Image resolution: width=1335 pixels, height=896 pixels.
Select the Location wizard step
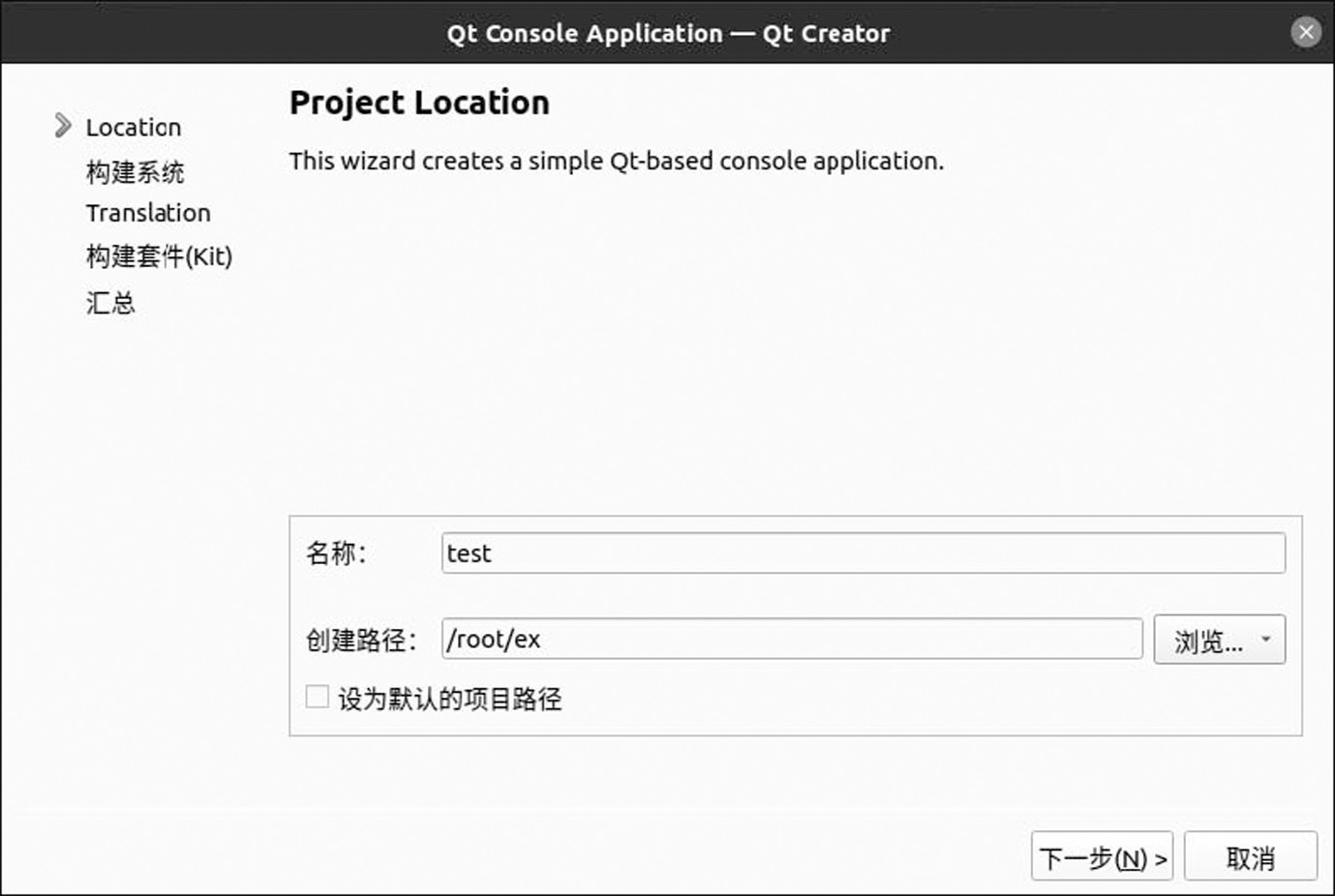(x=134, y=127)
